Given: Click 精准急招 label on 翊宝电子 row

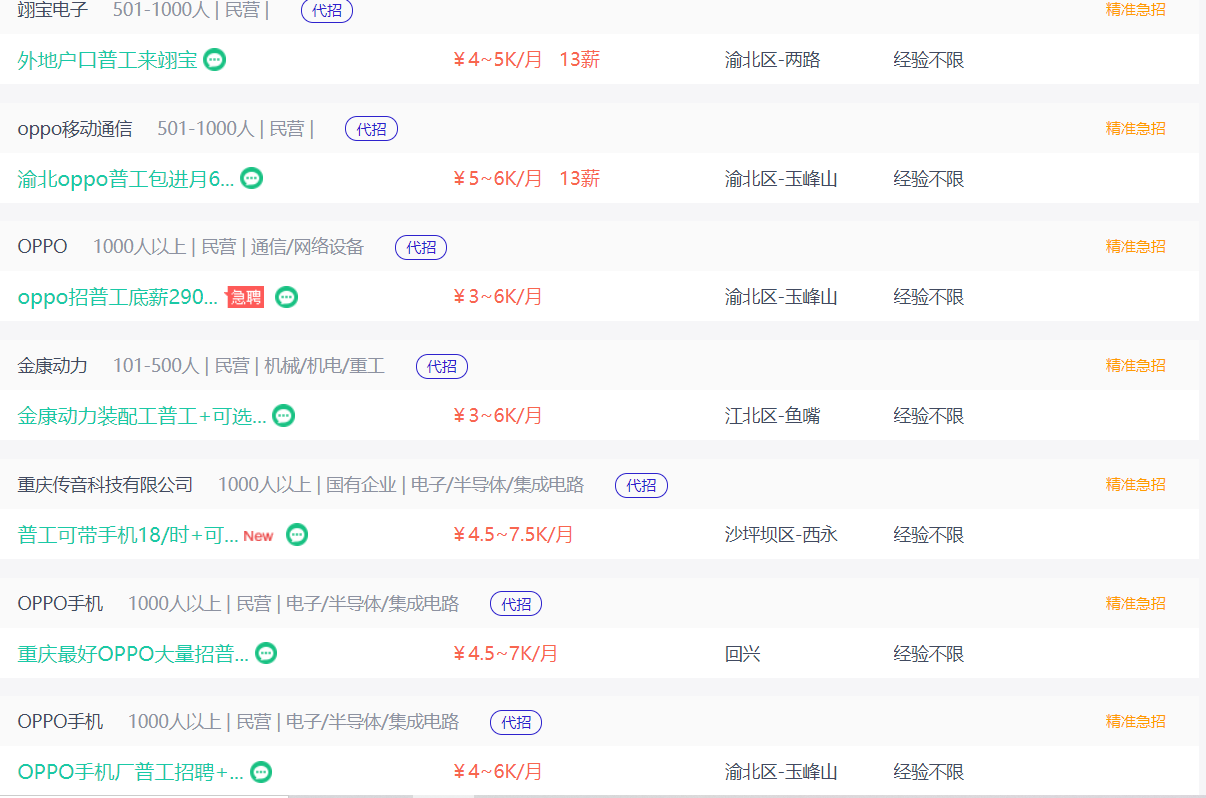Looking at the screenshot, I should 1135,10.
